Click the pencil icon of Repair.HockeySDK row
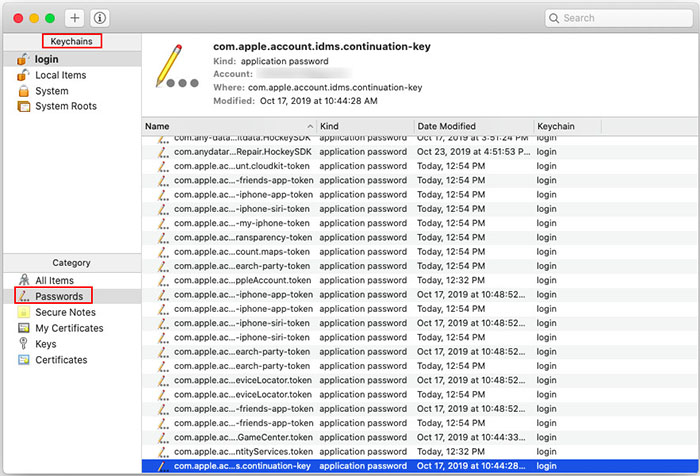The width and height of the screenshot is (700, 476). (163, 152)
